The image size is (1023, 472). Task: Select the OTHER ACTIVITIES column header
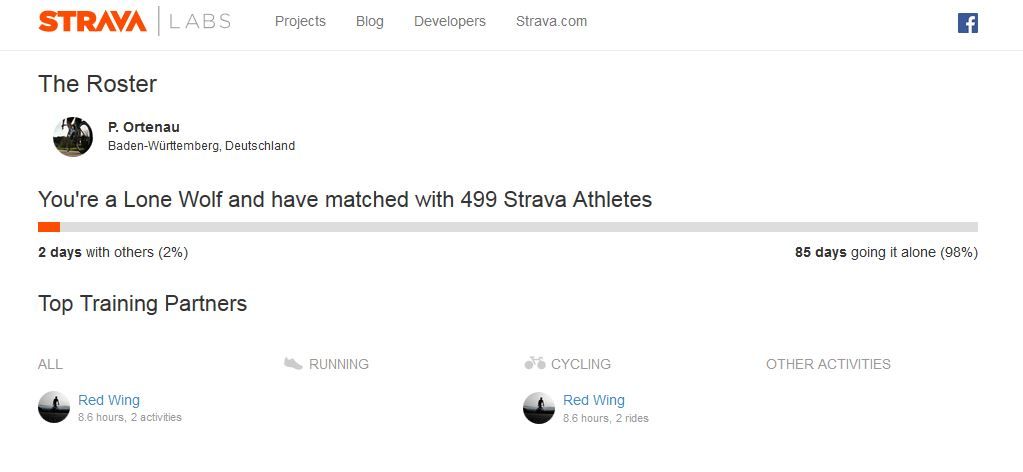click(x=828, y=364)
